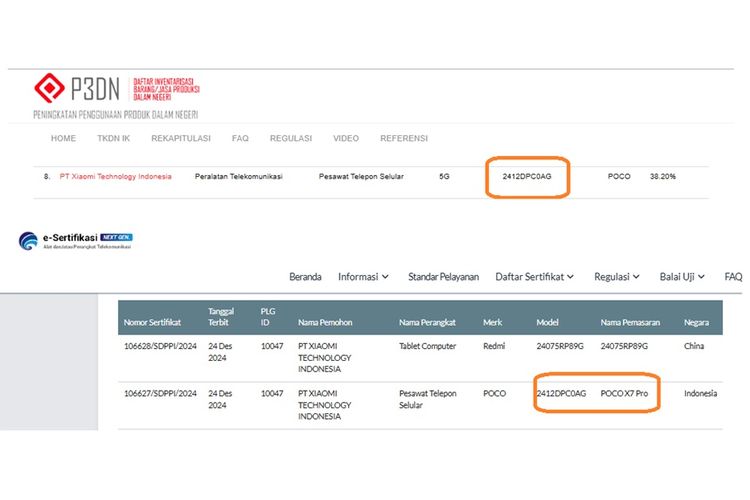Image resolution: width=750 pixels, height=500 pixels.
Task: Select certificate row 106627/SDPPI/2024
Action: (x=160, y=393)
